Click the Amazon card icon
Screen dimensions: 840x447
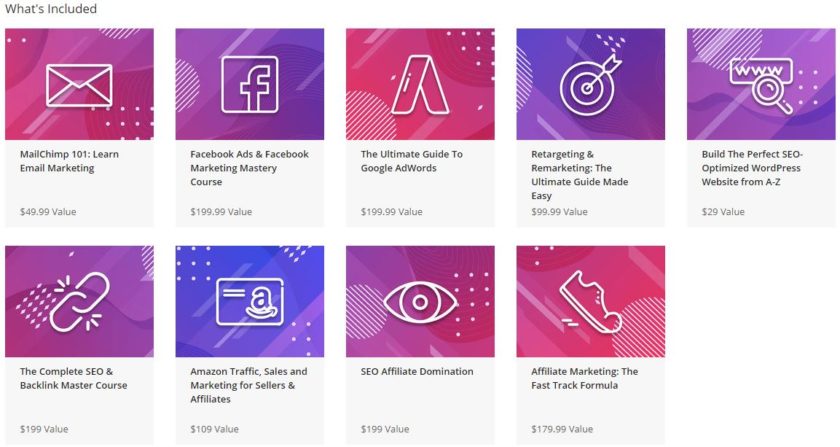[250, 302]
